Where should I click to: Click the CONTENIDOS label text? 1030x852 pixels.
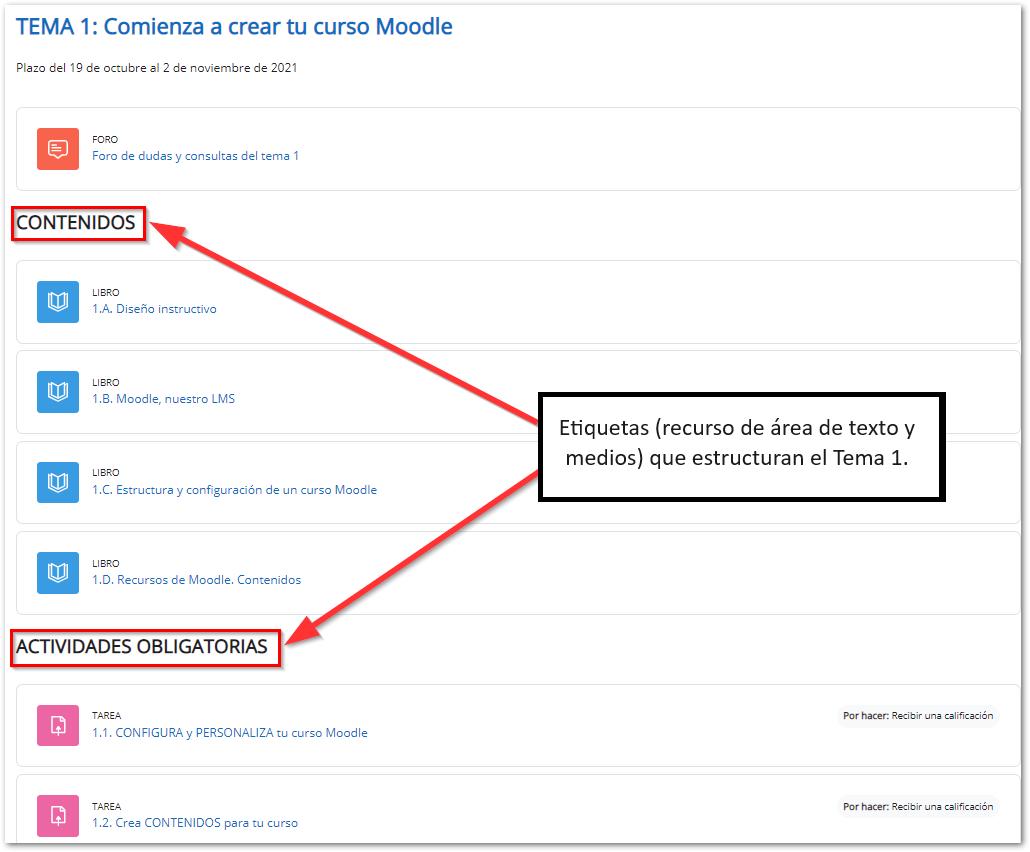(x=76, y=223)
